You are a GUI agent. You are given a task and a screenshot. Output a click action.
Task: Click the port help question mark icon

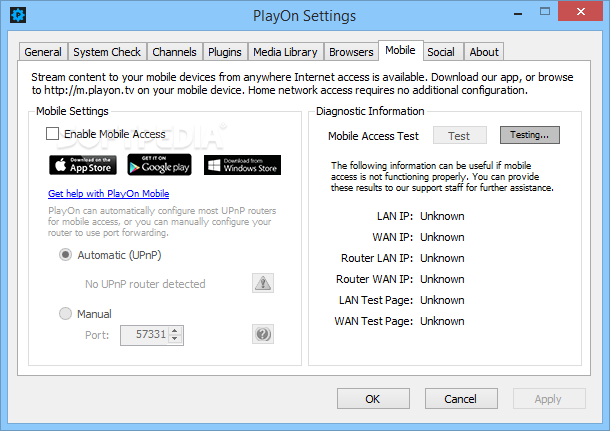(x=263, y=334)
